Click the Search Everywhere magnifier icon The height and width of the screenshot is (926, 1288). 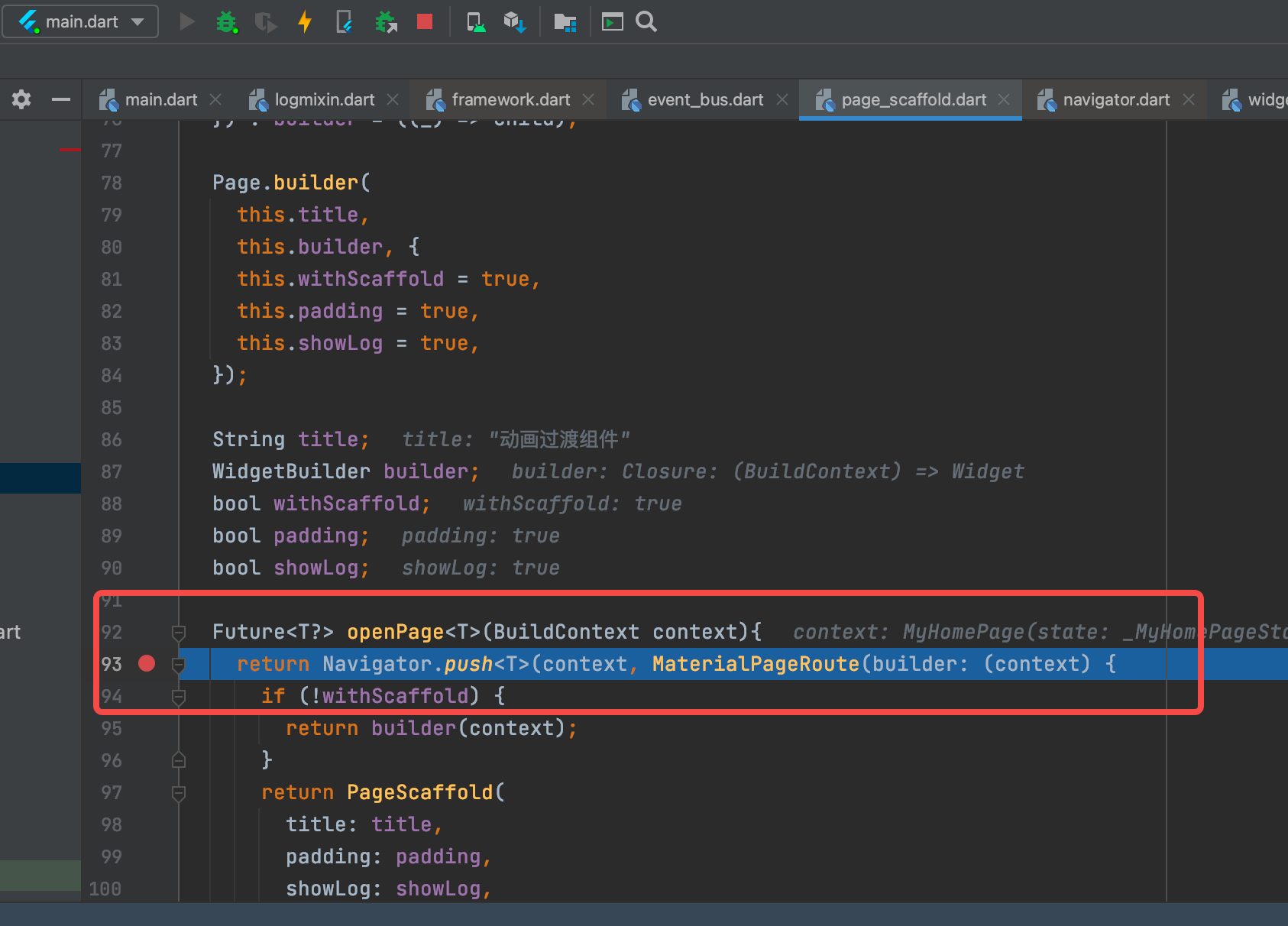[646, 21]
